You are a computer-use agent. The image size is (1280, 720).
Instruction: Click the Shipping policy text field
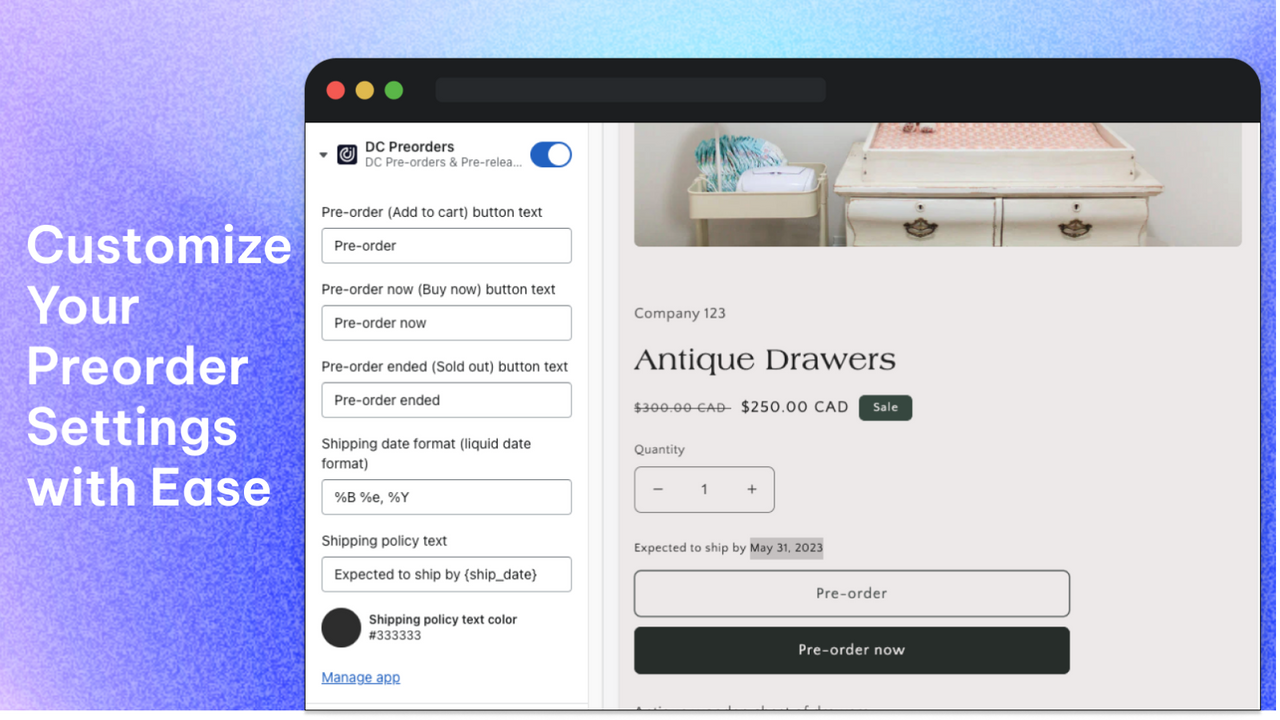[446, 574]
